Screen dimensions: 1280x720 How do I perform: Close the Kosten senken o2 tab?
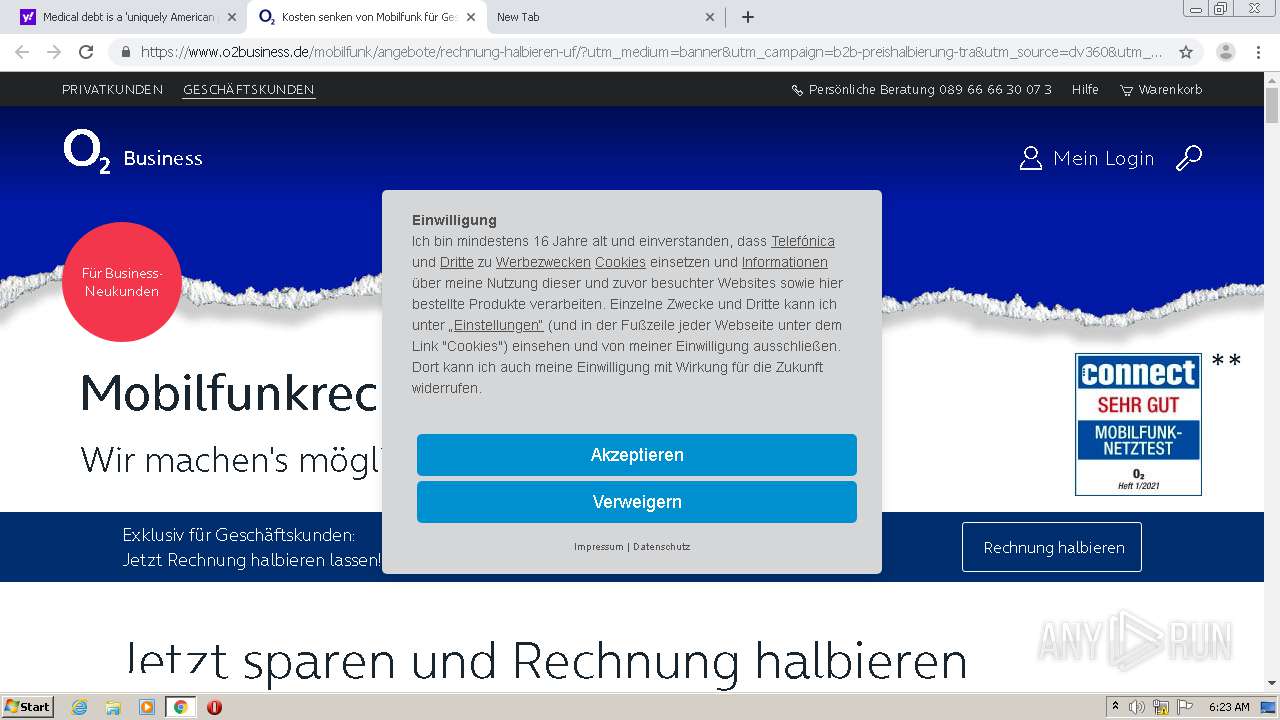point(471,17)
